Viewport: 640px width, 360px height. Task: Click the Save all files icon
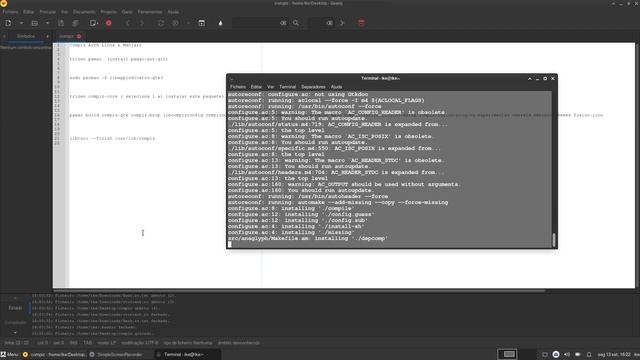pos(75,23)
